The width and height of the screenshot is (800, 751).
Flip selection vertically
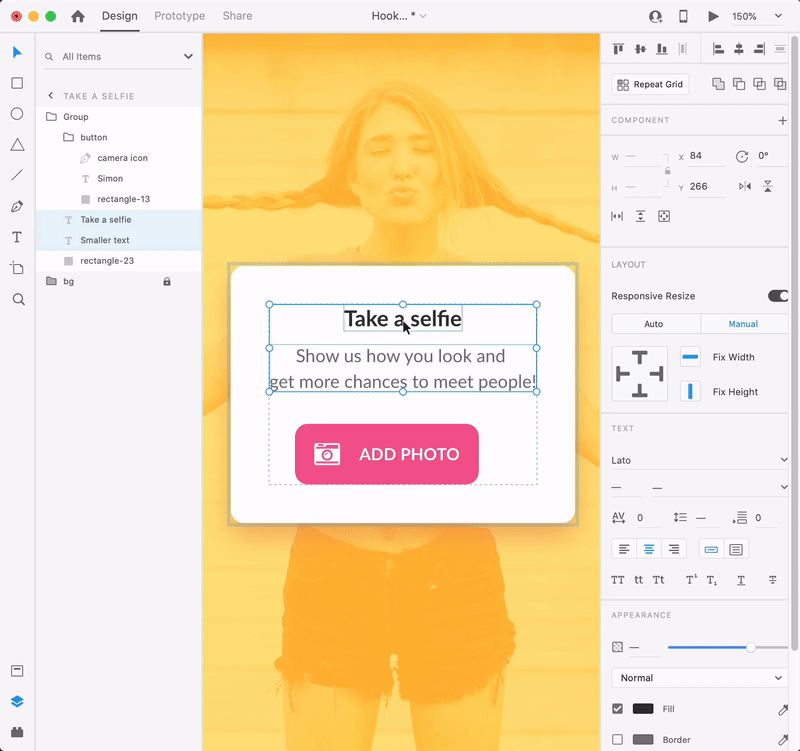768,186
